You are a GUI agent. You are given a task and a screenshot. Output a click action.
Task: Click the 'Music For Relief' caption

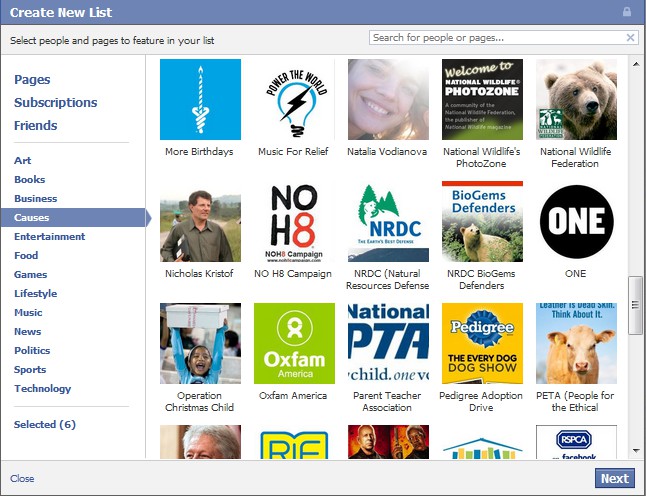coord(293,152)
